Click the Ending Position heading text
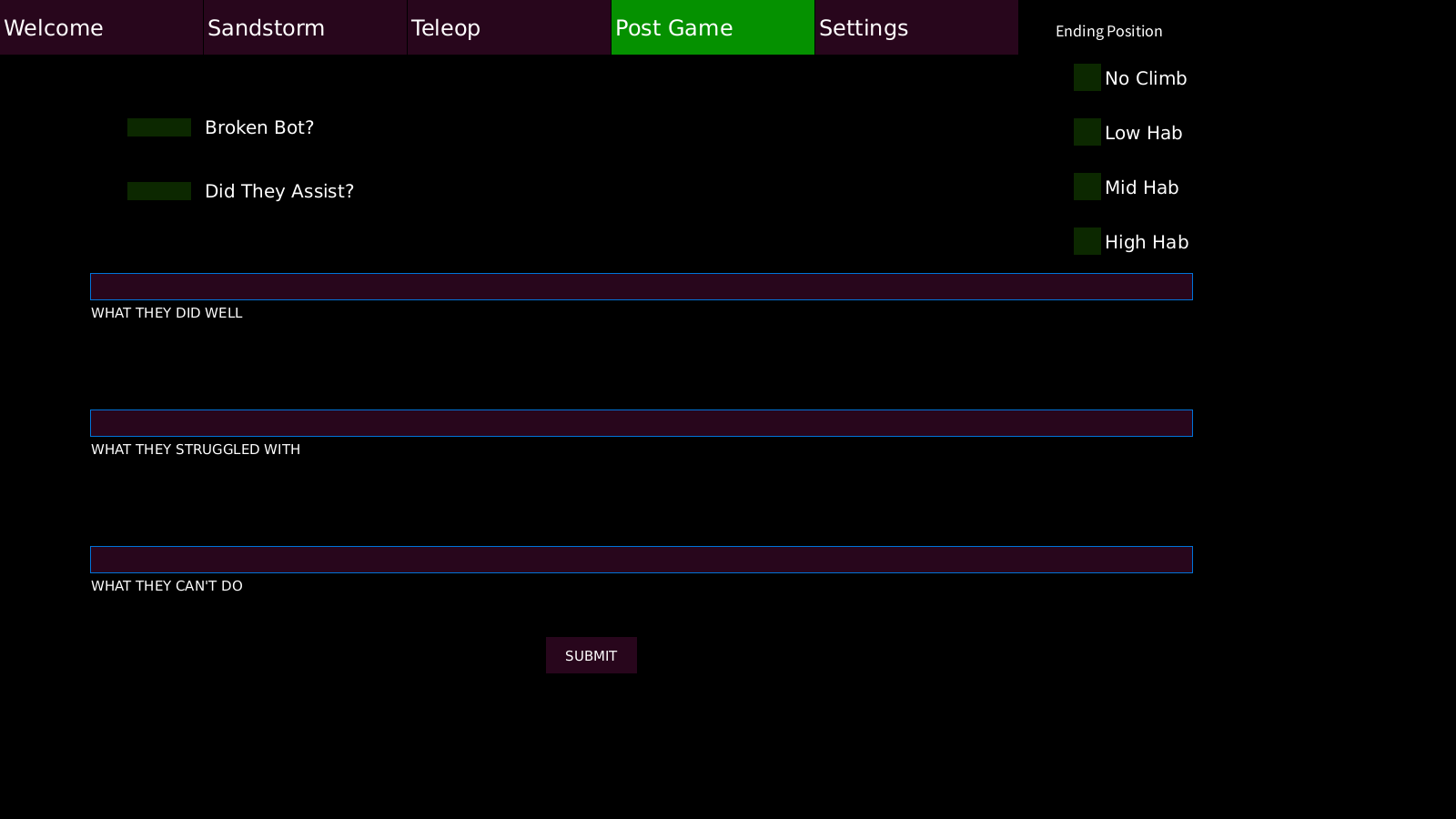This screenshot has height=819, width=1456. tap(1108, 31)
